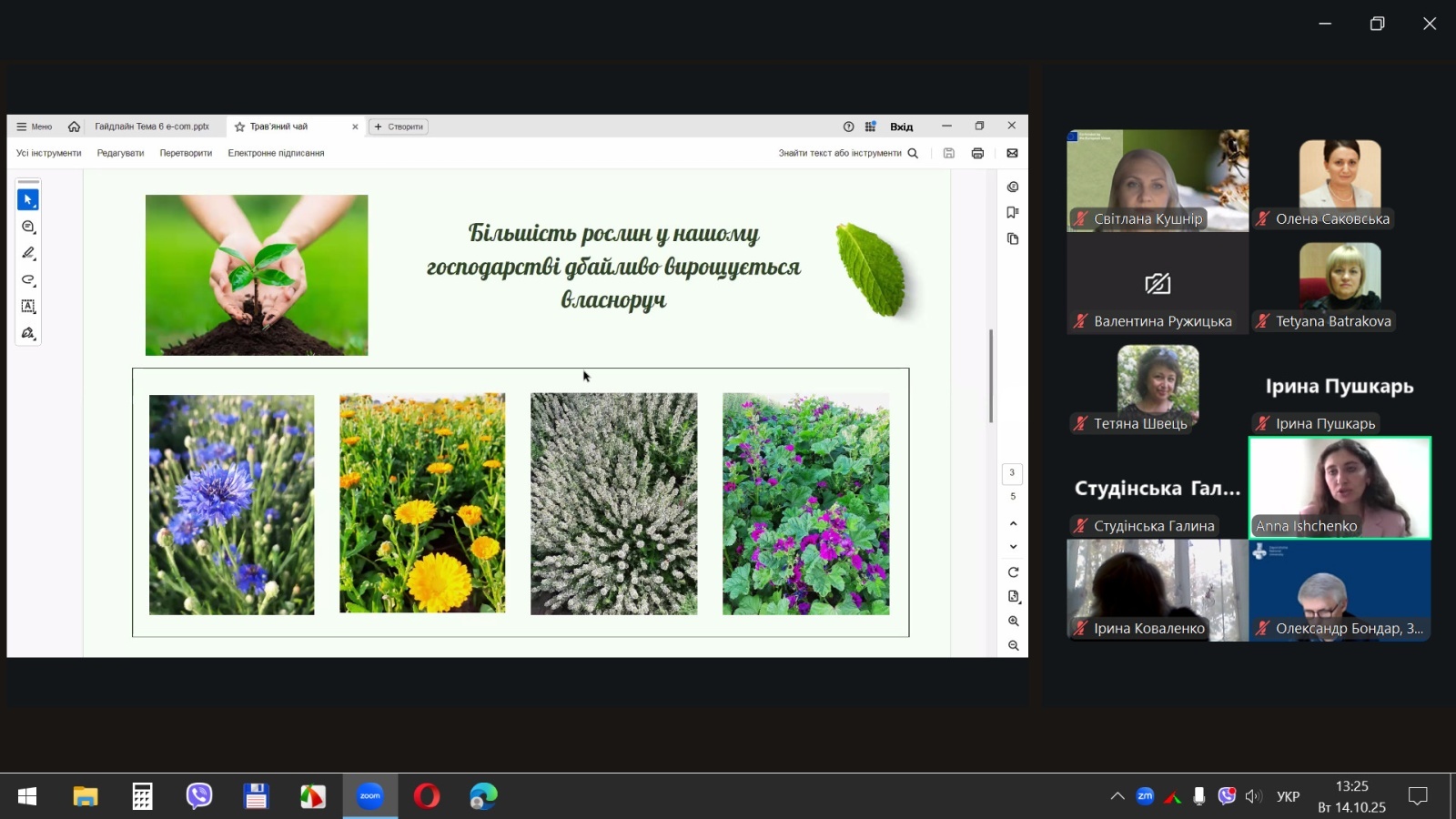This screenshot has height=819, width=1456.
Task: Switch the УКР keyboard language indicator
Action: 1288,796
